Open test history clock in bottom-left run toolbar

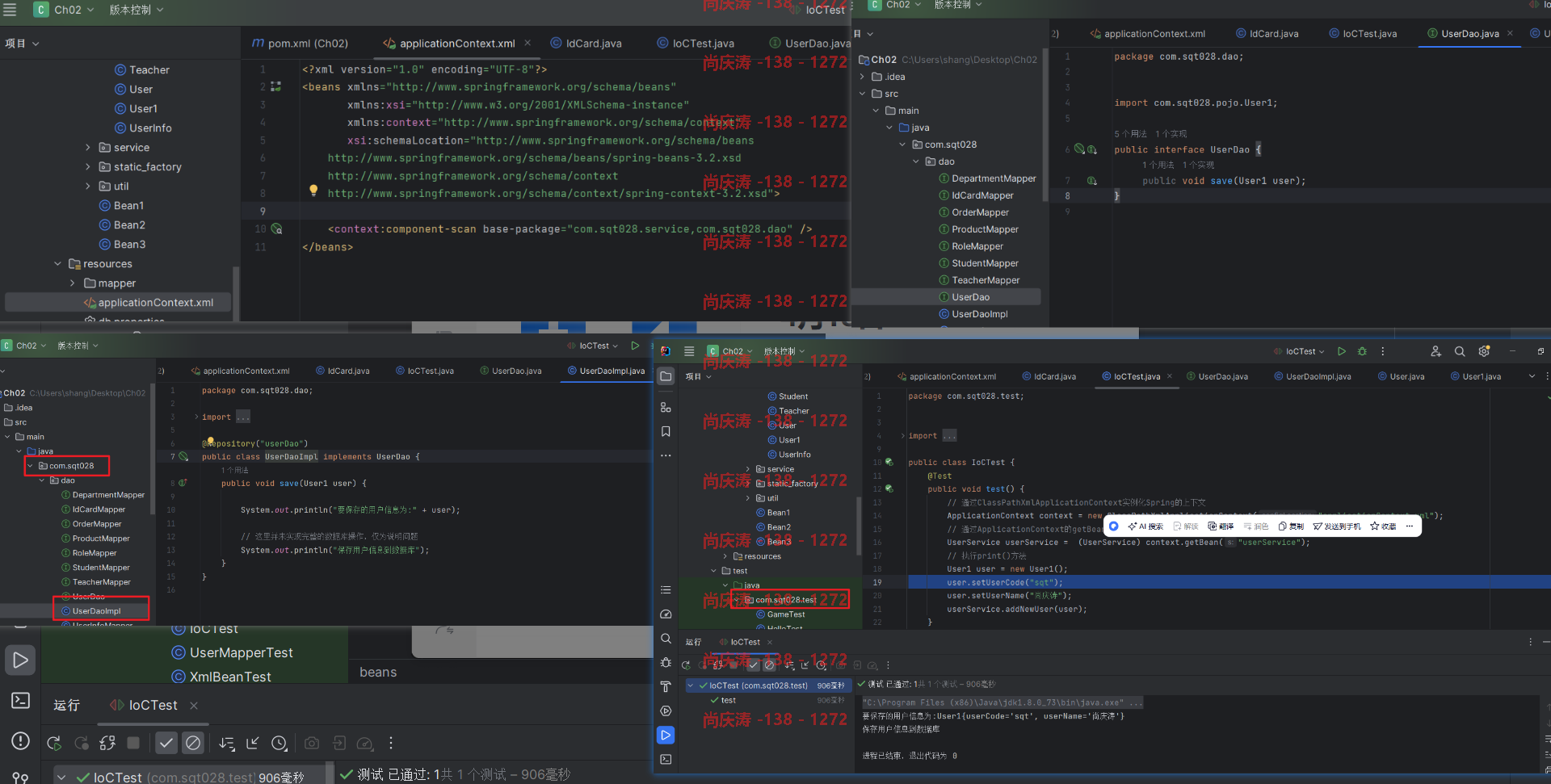280,743
